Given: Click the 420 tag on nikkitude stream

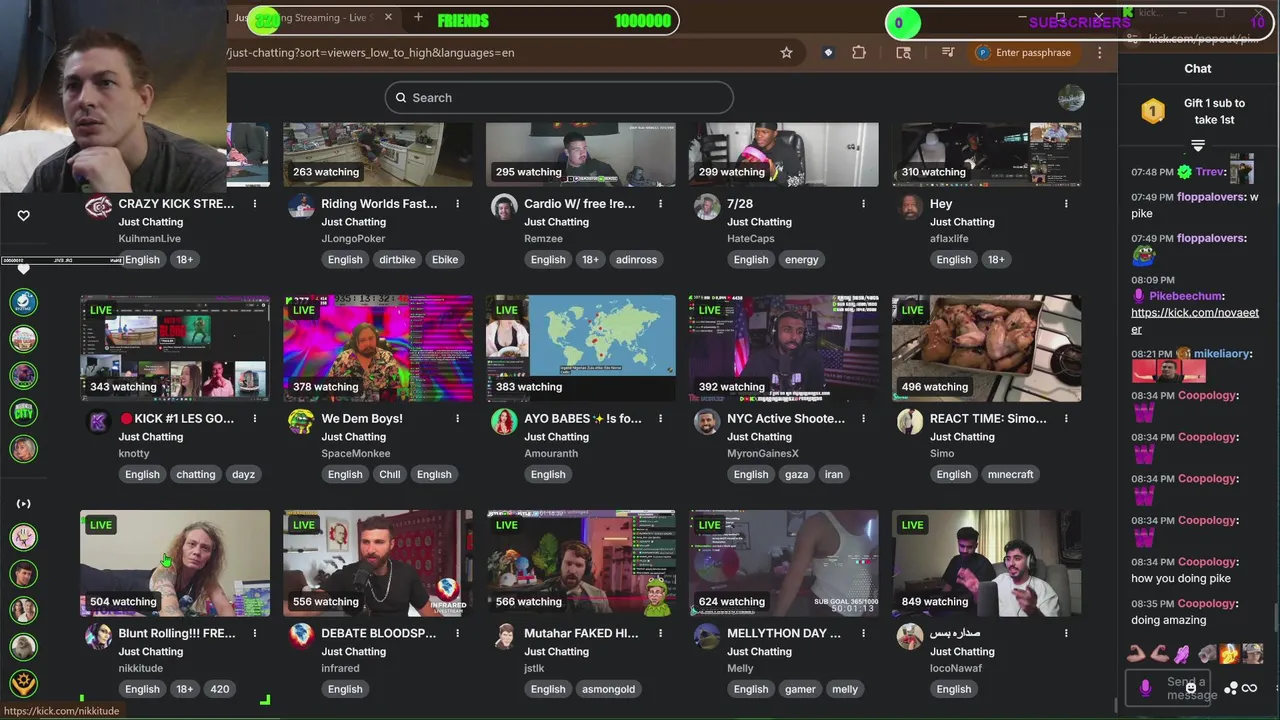Looking at the screenshot, I should tap(220, 689).
